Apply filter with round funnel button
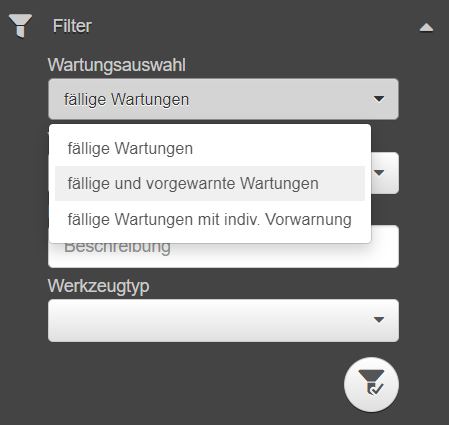 (x=371, y=384)
